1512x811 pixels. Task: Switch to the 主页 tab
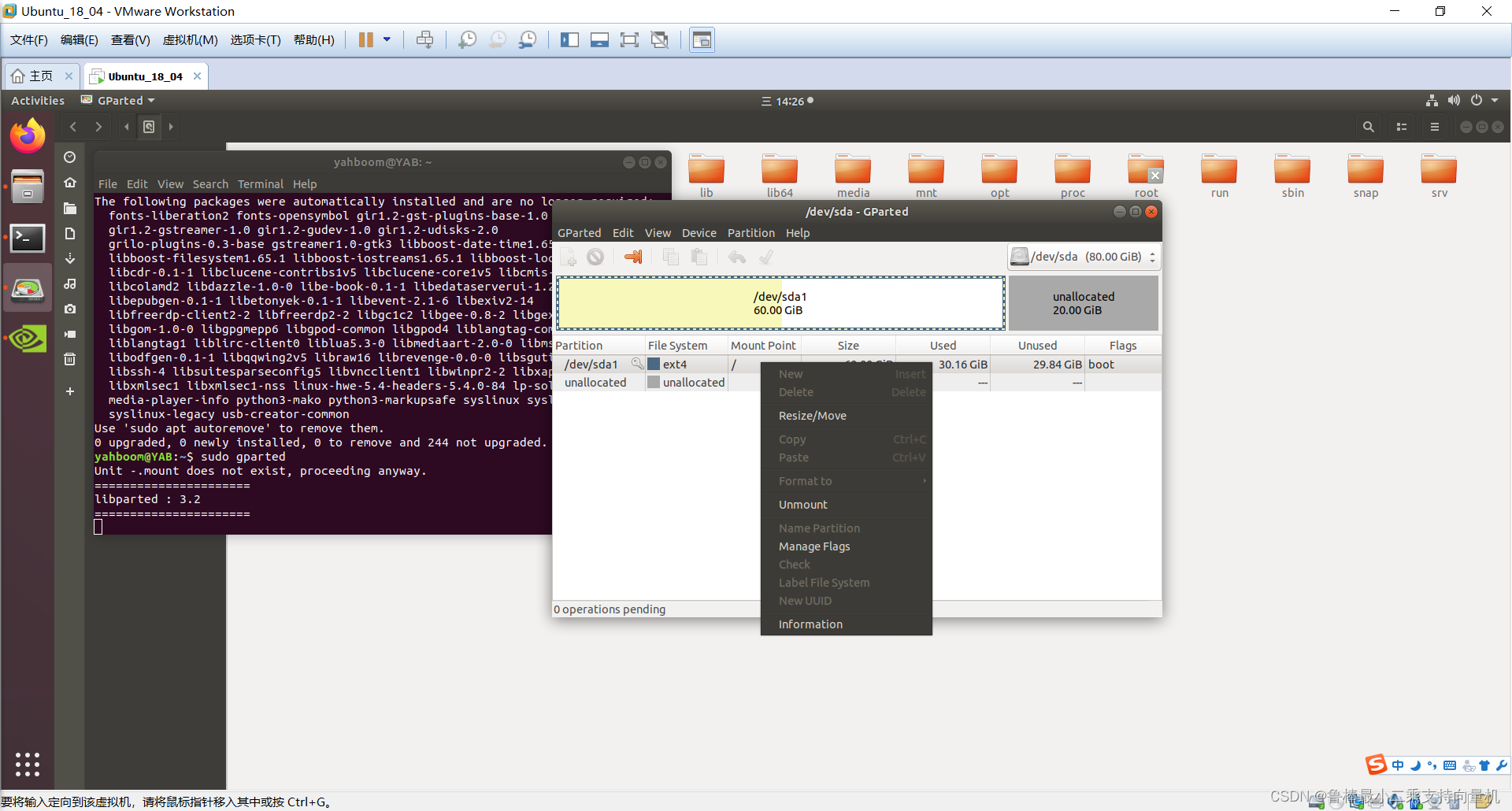(41, 76)
